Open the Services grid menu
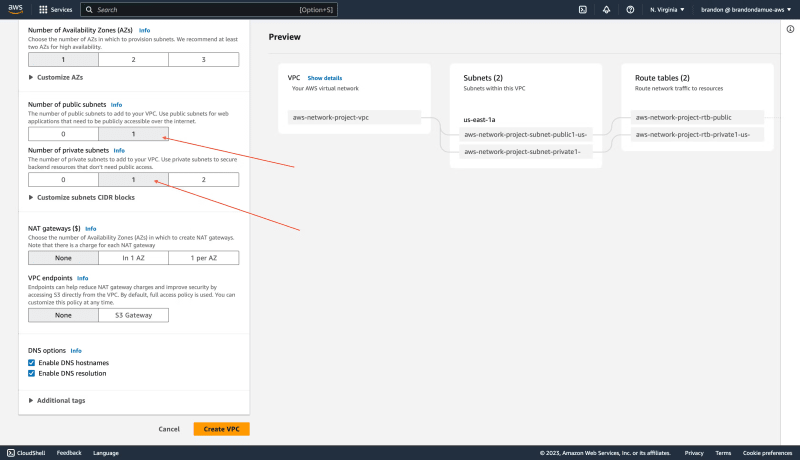Viewport: 800px width, 460px height. click(56, 10)
